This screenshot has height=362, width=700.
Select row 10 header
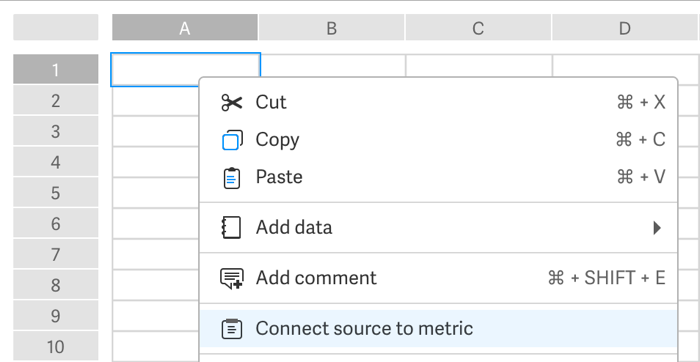55,346
